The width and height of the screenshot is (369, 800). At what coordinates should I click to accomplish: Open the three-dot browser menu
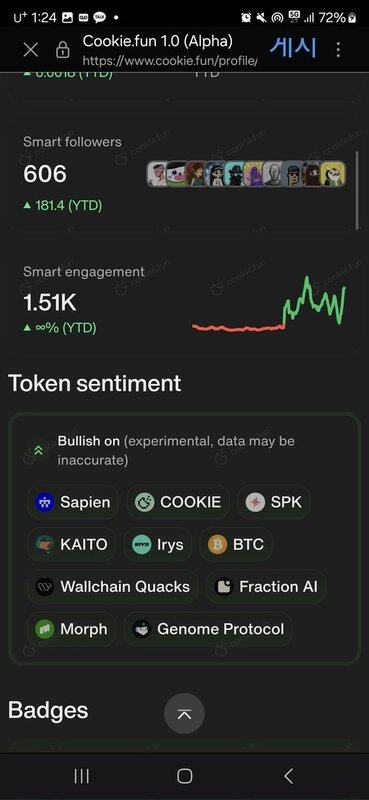point(338,50)
